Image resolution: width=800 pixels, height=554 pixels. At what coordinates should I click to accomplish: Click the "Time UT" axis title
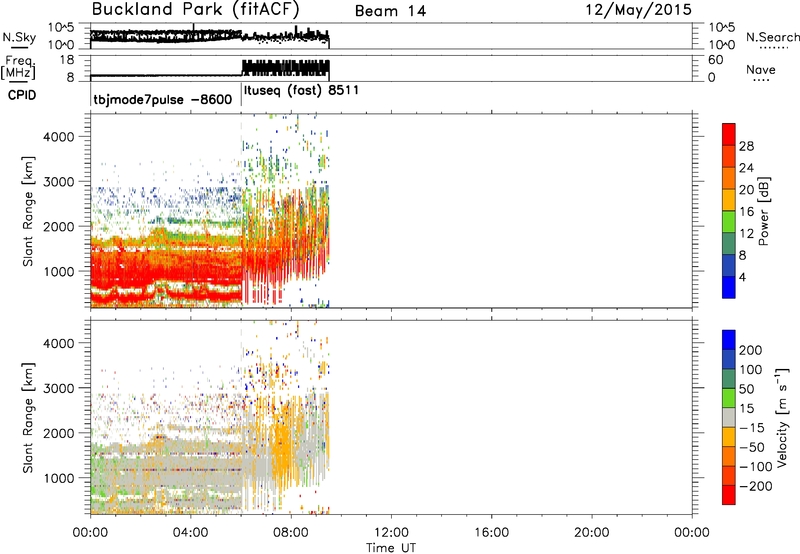tap(391, 548)
